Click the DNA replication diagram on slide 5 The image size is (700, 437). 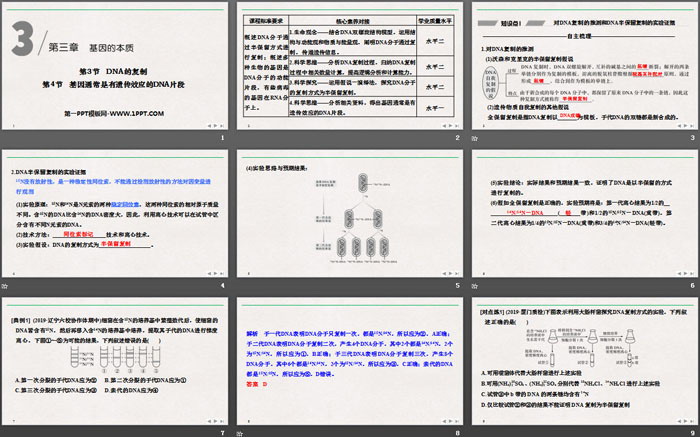point(357,218)
